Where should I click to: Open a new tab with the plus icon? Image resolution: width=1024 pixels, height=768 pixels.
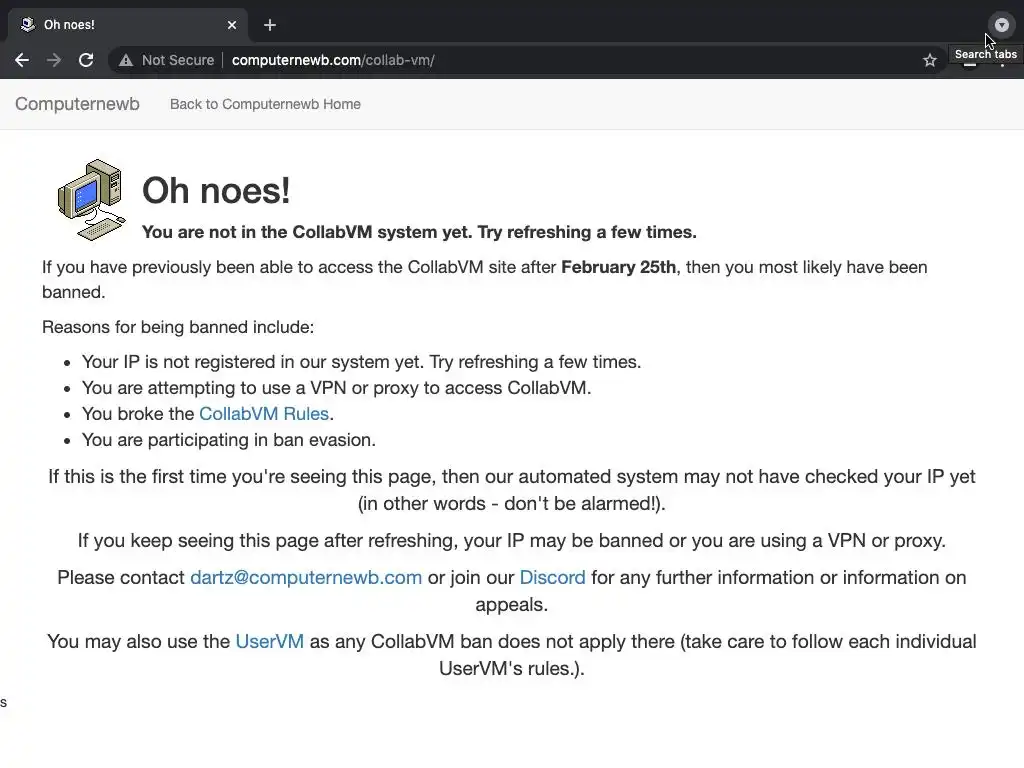[x=270, y=25]
